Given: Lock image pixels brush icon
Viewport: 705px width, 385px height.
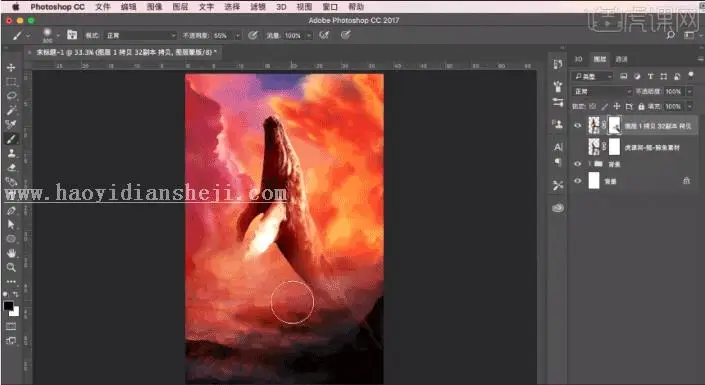Looking at the screenshot, I should tap(605, 107).
